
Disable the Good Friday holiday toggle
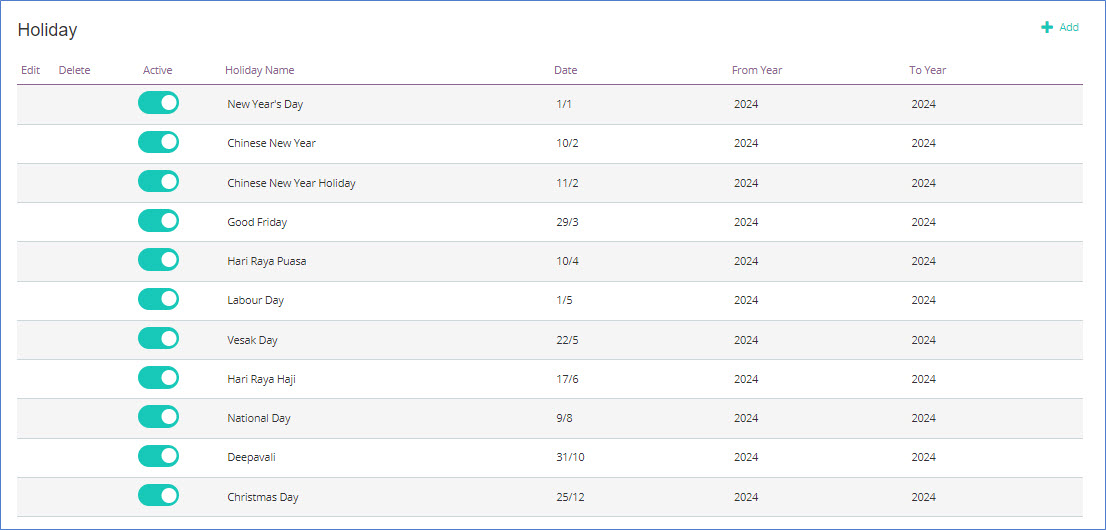click(x=158, y=221)
